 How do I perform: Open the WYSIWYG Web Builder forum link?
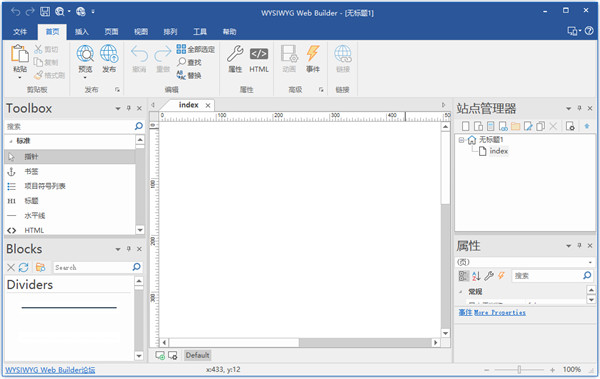point(50,370)
